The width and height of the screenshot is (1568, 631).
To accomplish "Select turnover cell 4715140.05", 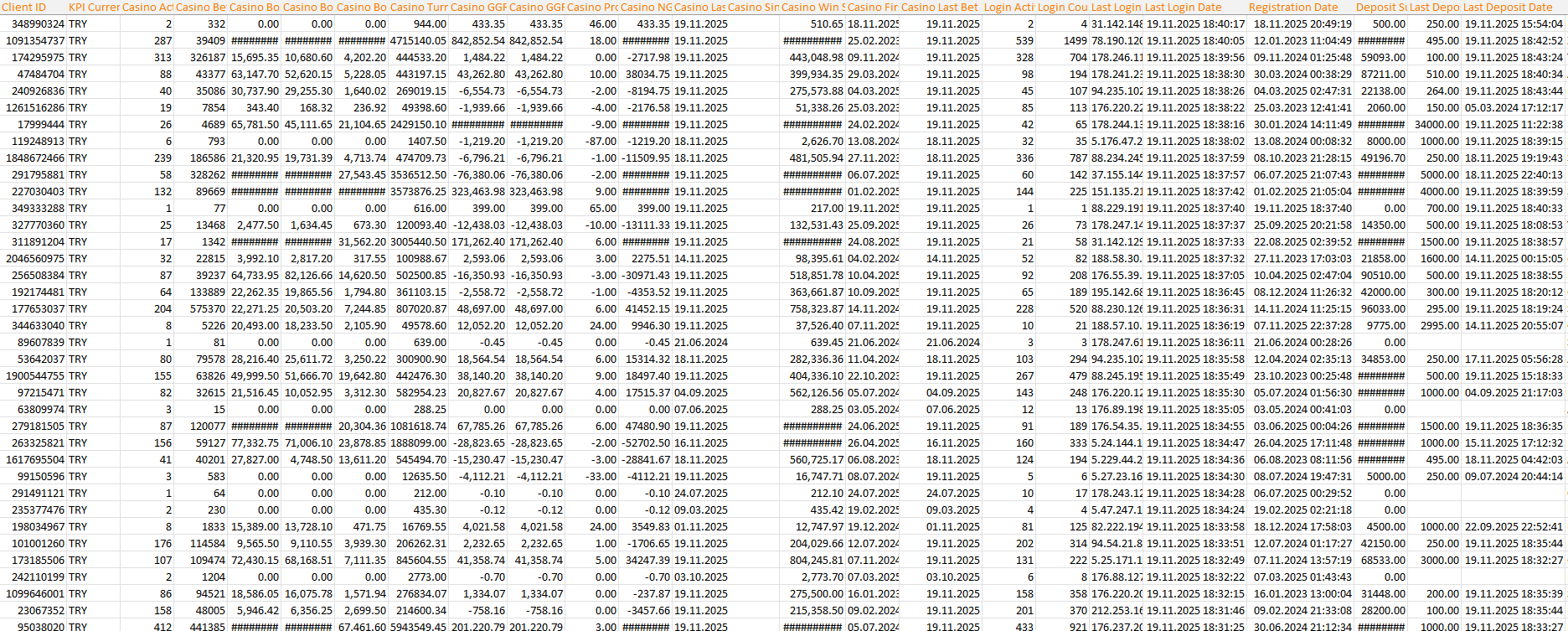I will pos(419,40).
